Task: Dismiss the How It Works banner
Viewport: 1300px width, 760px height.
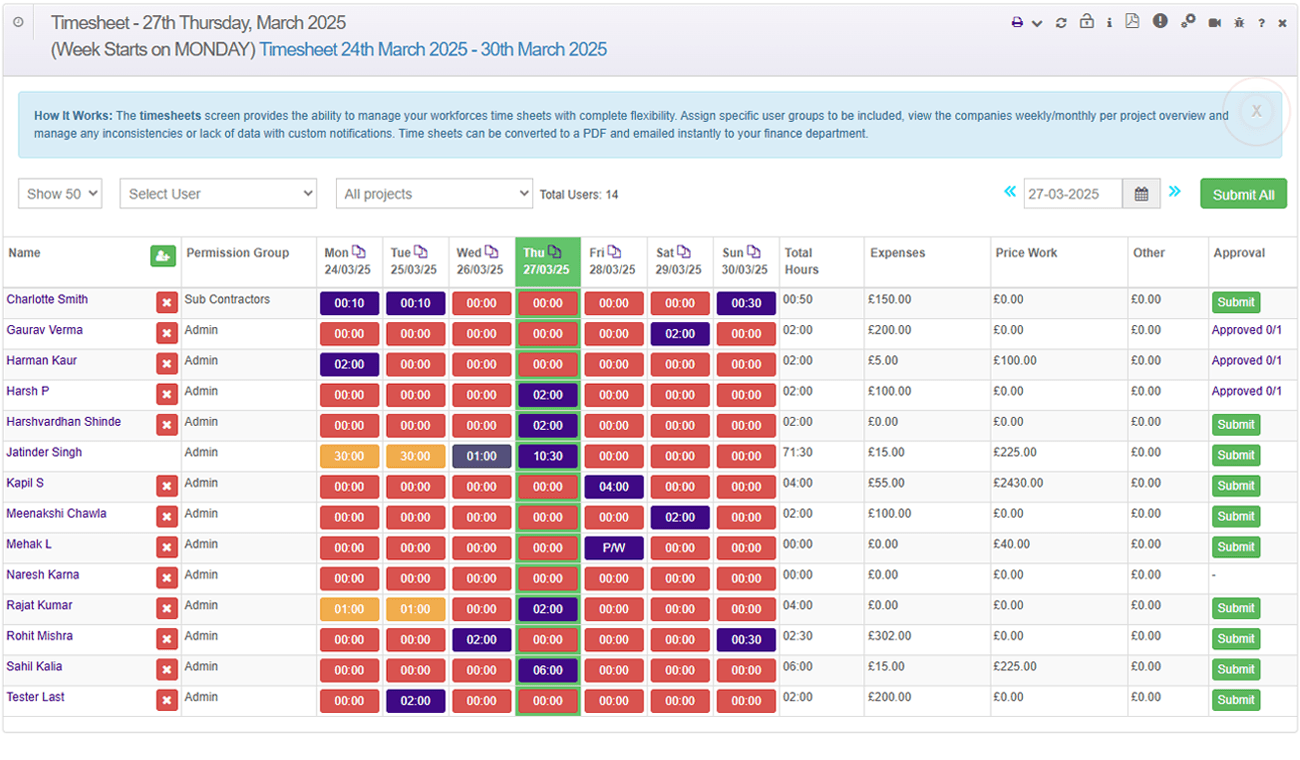Action: [x=1256, y=111]
